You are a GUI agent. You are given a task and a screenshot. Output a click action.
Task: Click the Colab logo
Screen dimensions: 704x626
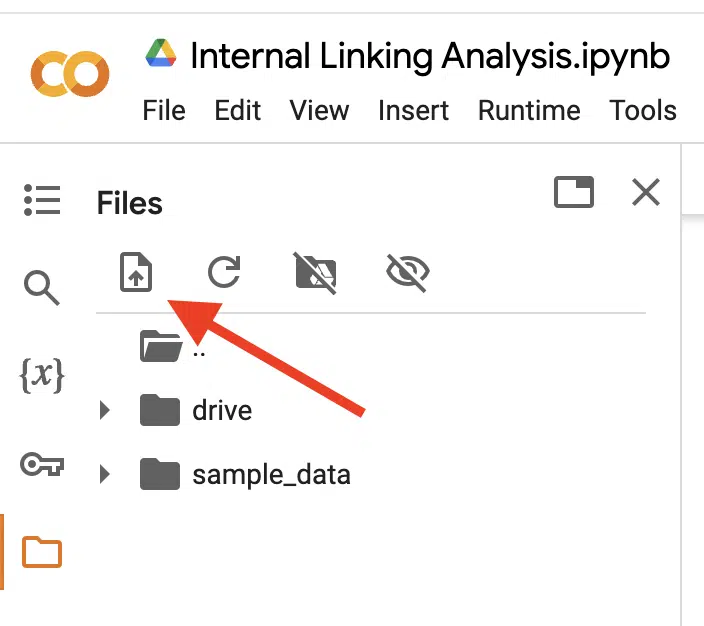click(70, 74)
